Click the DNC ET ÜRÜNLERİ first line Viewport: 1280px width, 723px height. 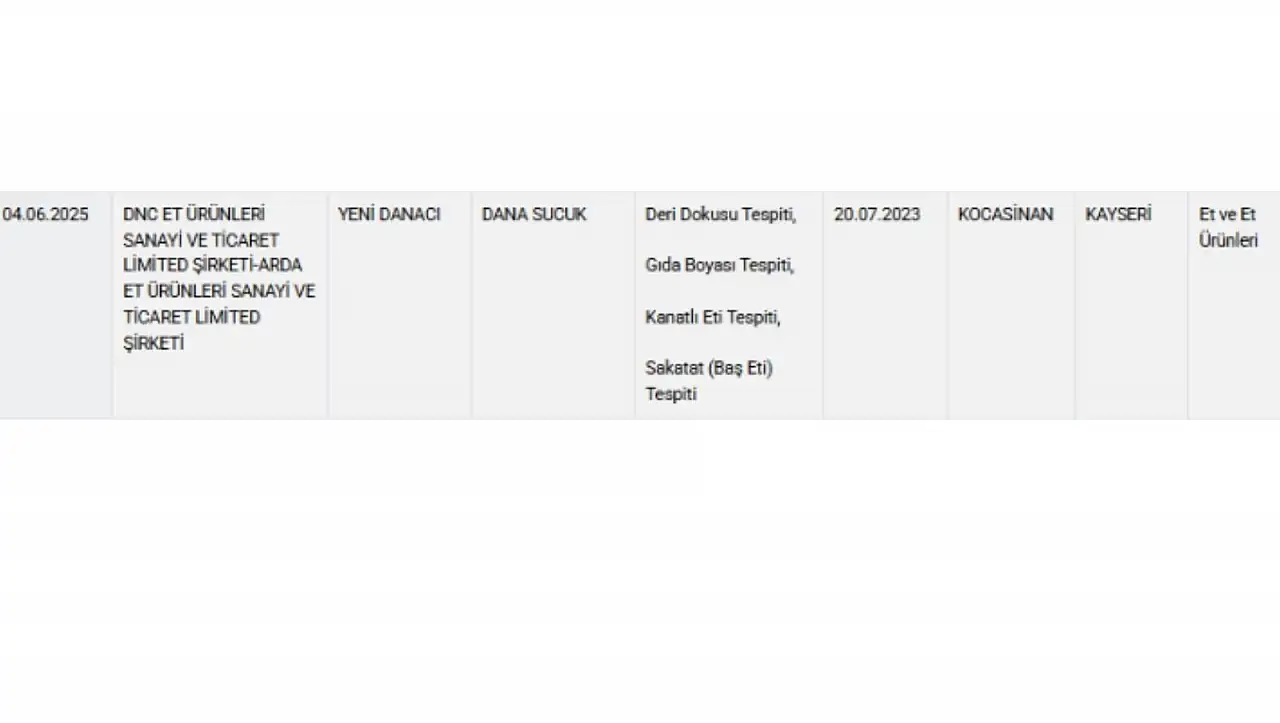coord(194,214)
